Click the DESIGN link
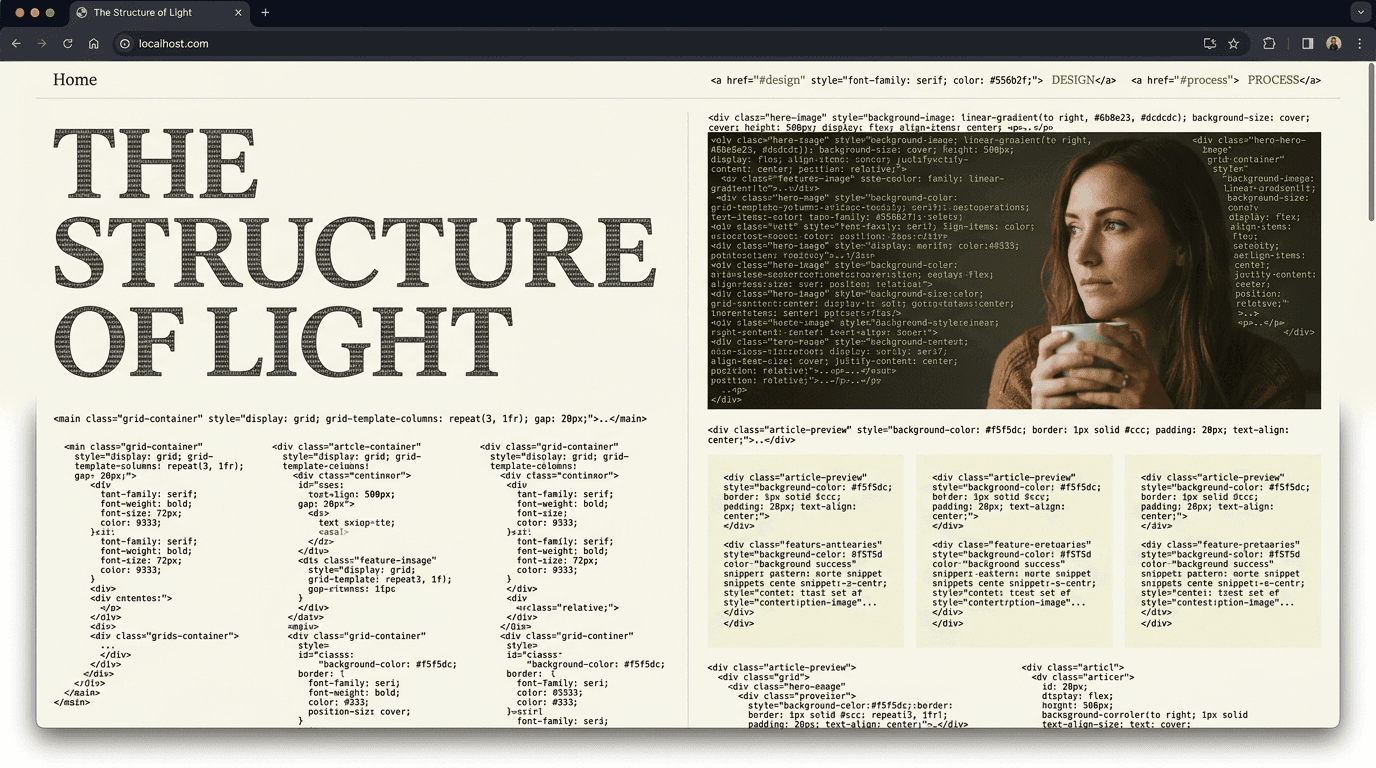 click(x=1073, y=79)
